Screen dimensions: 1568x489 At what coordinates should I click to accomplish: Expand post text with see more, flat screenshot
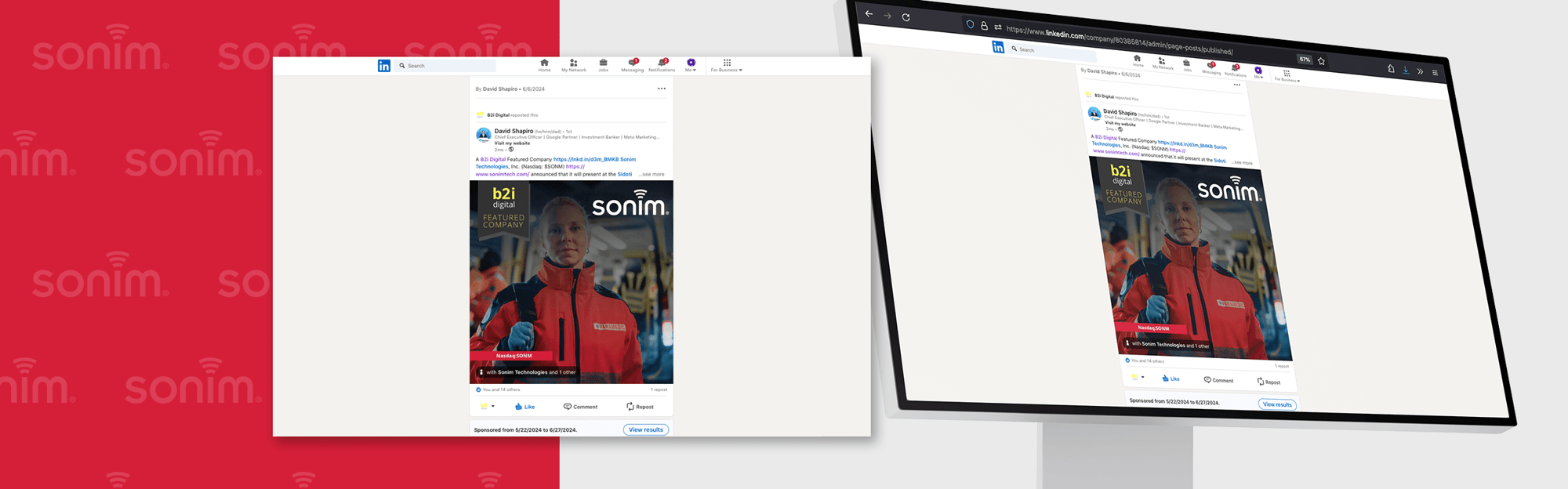(652, 175)
